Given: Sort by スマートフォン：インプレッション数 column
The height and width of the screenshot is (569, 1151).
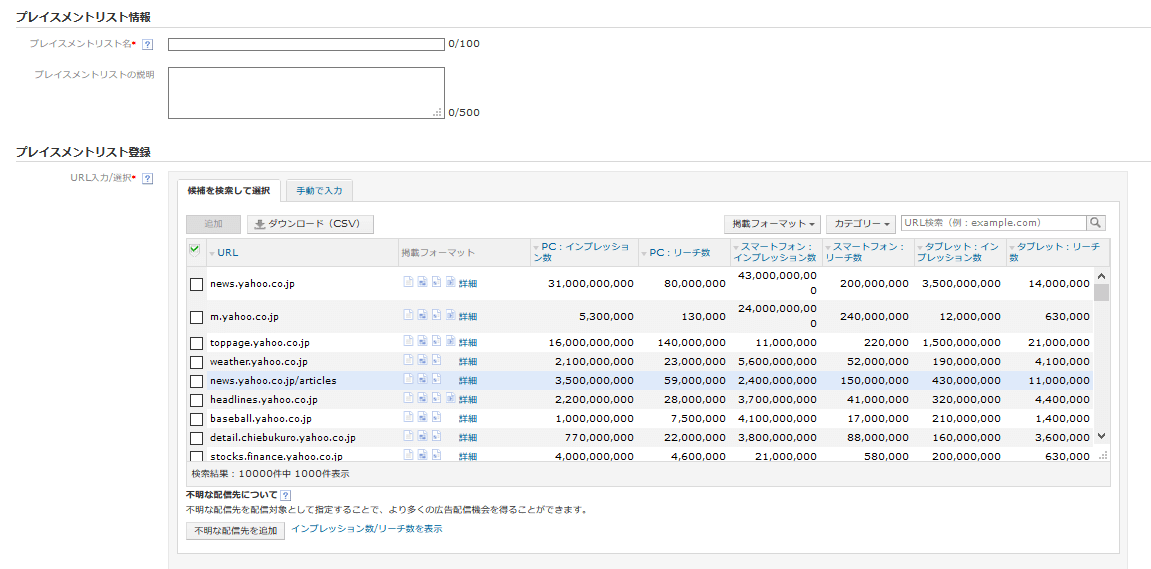Looking at the screenshot, I should click(775, 253).
